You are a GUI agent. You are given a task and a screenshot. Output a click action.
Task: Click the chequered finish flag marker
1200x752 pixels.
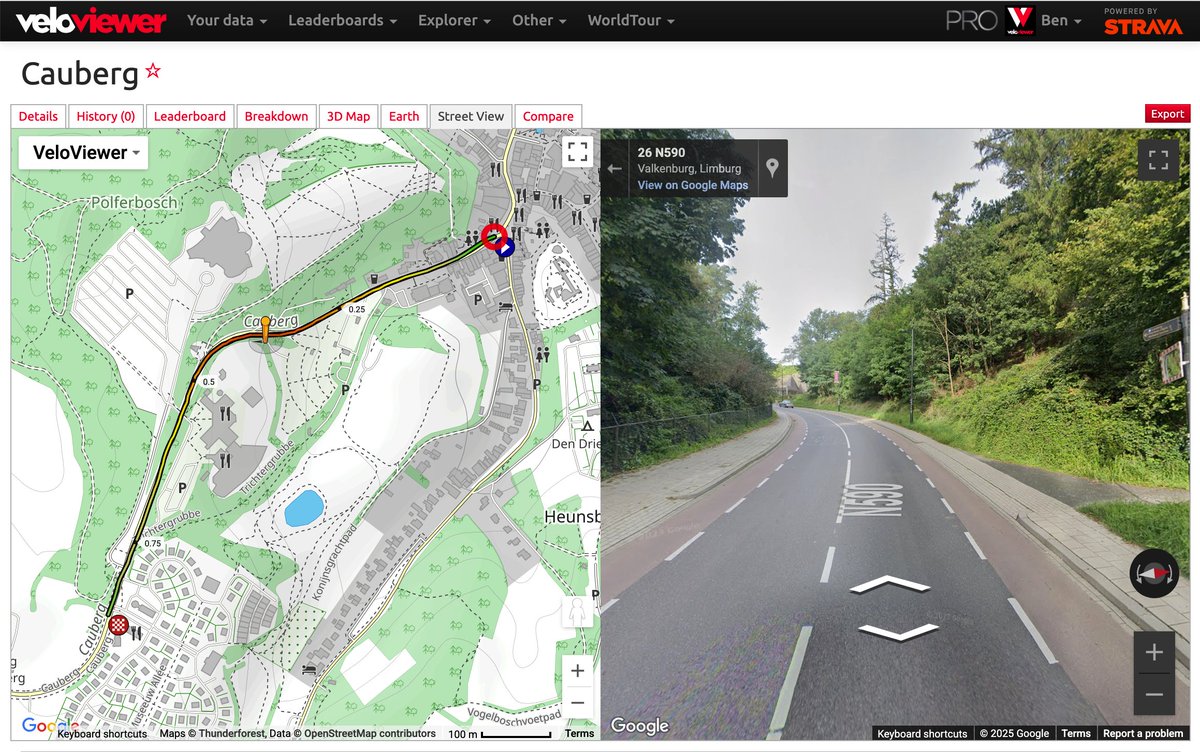click(x=118, y=626)
